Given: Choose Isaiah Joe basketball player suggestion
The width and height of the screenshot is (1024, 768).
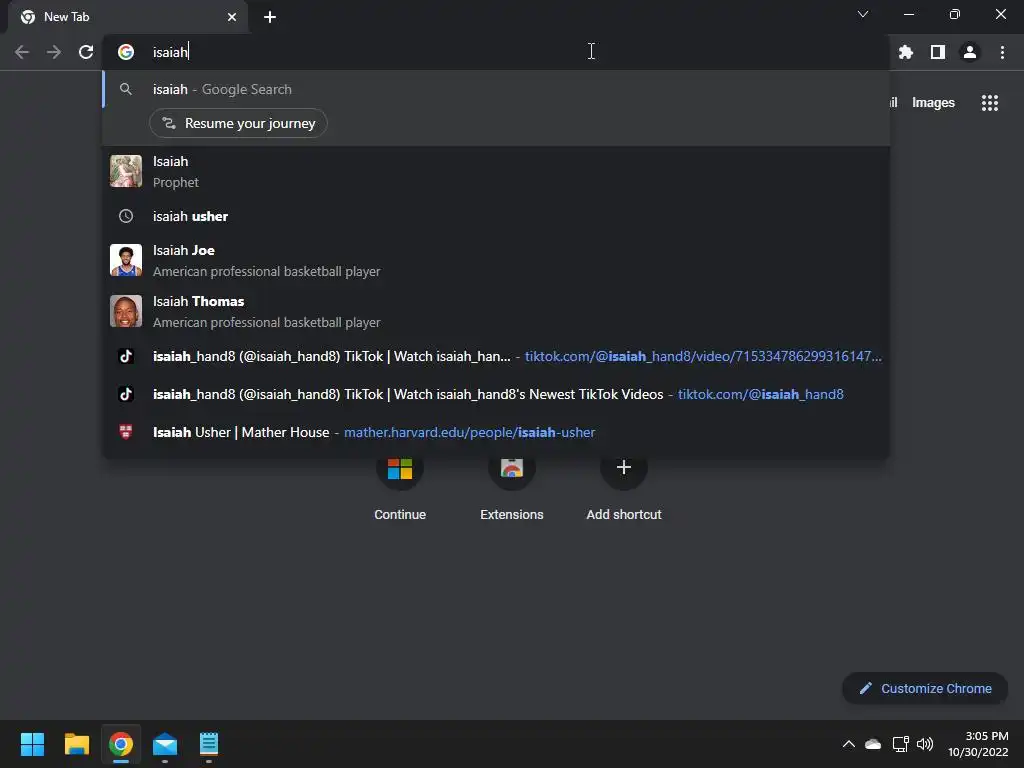Looking at the screenshot, I should pos(496,261).
